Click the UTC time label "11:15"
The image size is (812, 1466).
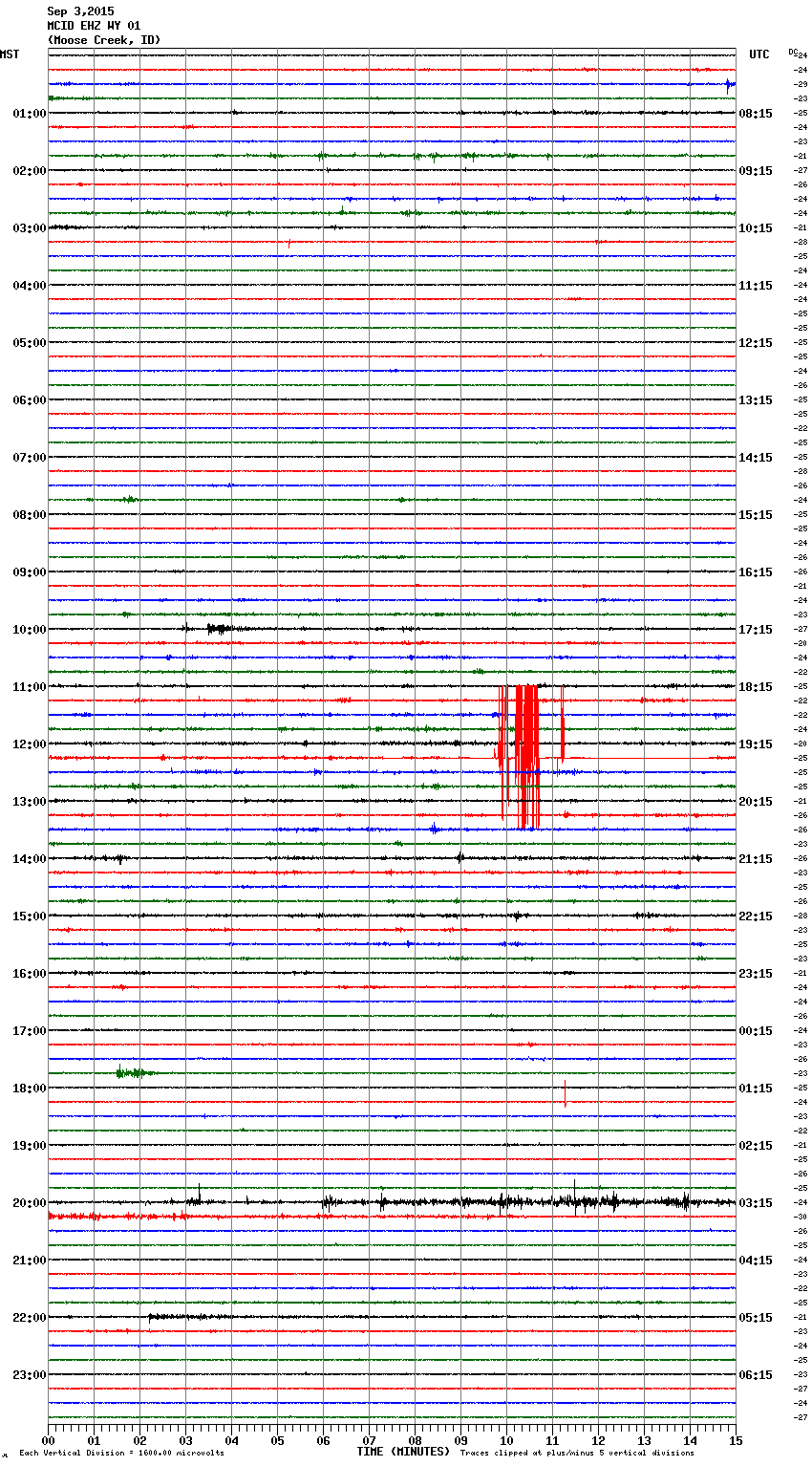(756, 286)
